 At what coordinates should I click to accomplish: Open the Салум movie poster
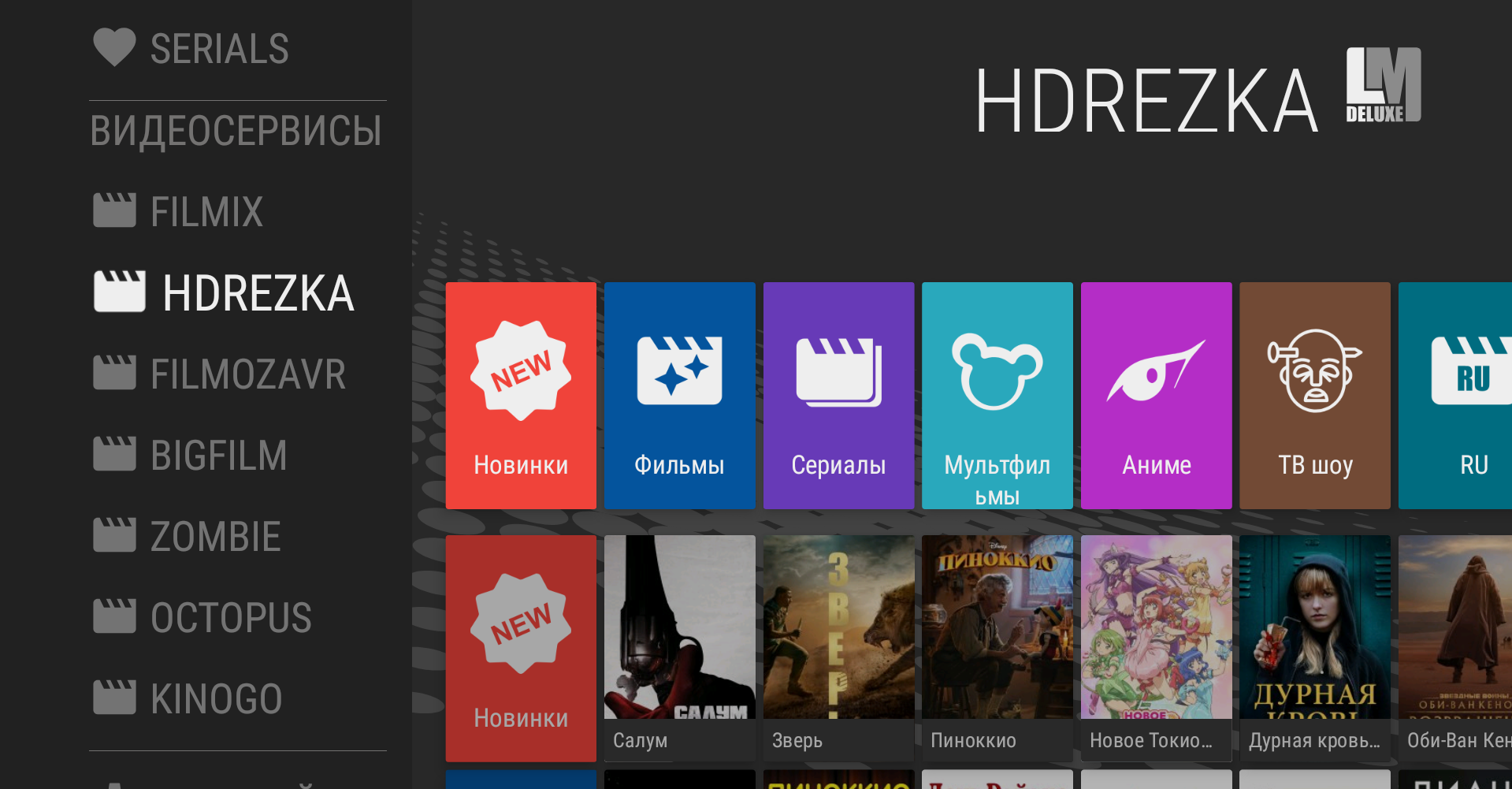(679, 648)
